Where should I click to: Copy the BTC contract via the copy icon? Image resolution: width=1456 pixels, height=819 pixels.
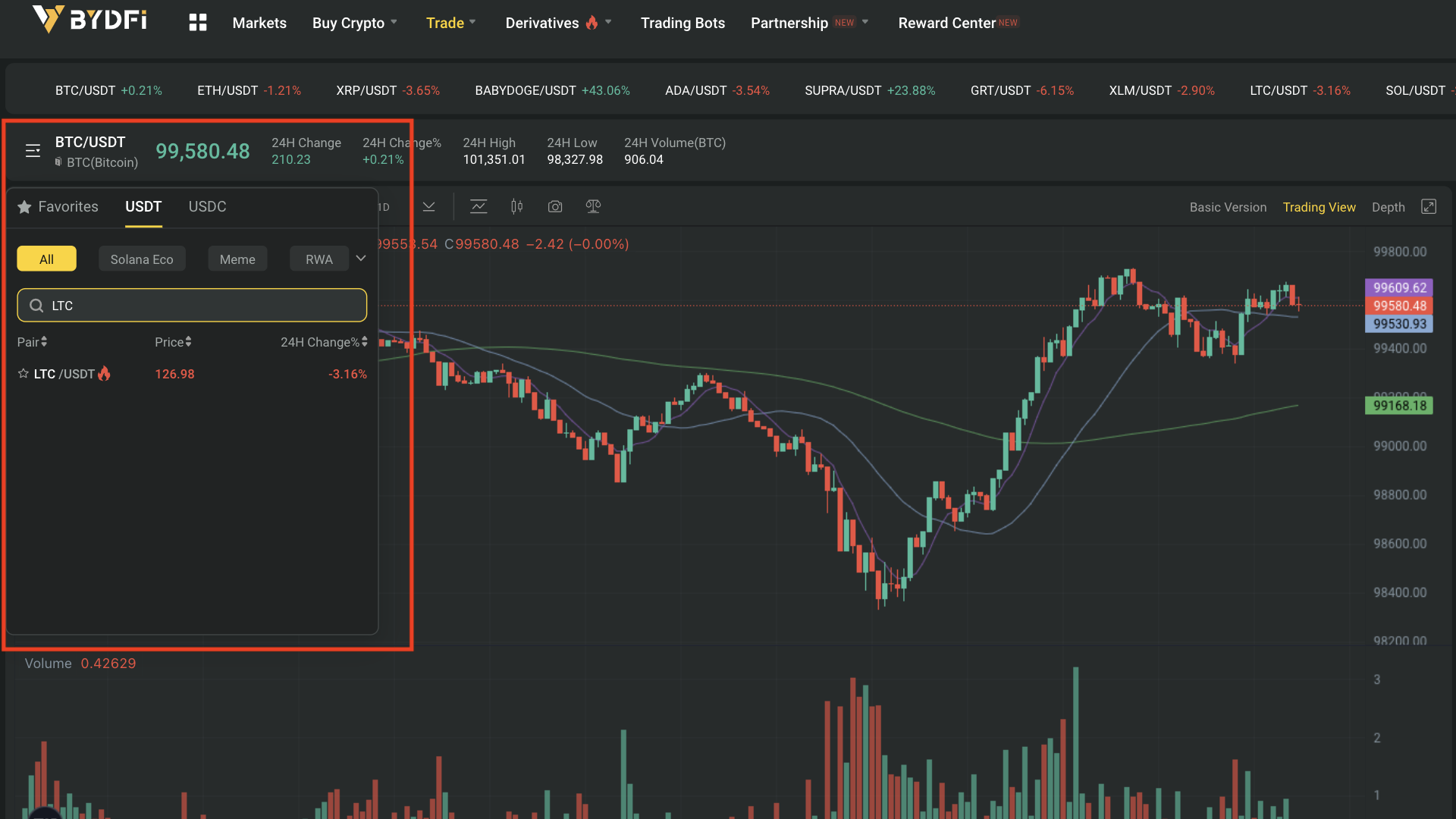pyautogui.click(x=58, y=162)
